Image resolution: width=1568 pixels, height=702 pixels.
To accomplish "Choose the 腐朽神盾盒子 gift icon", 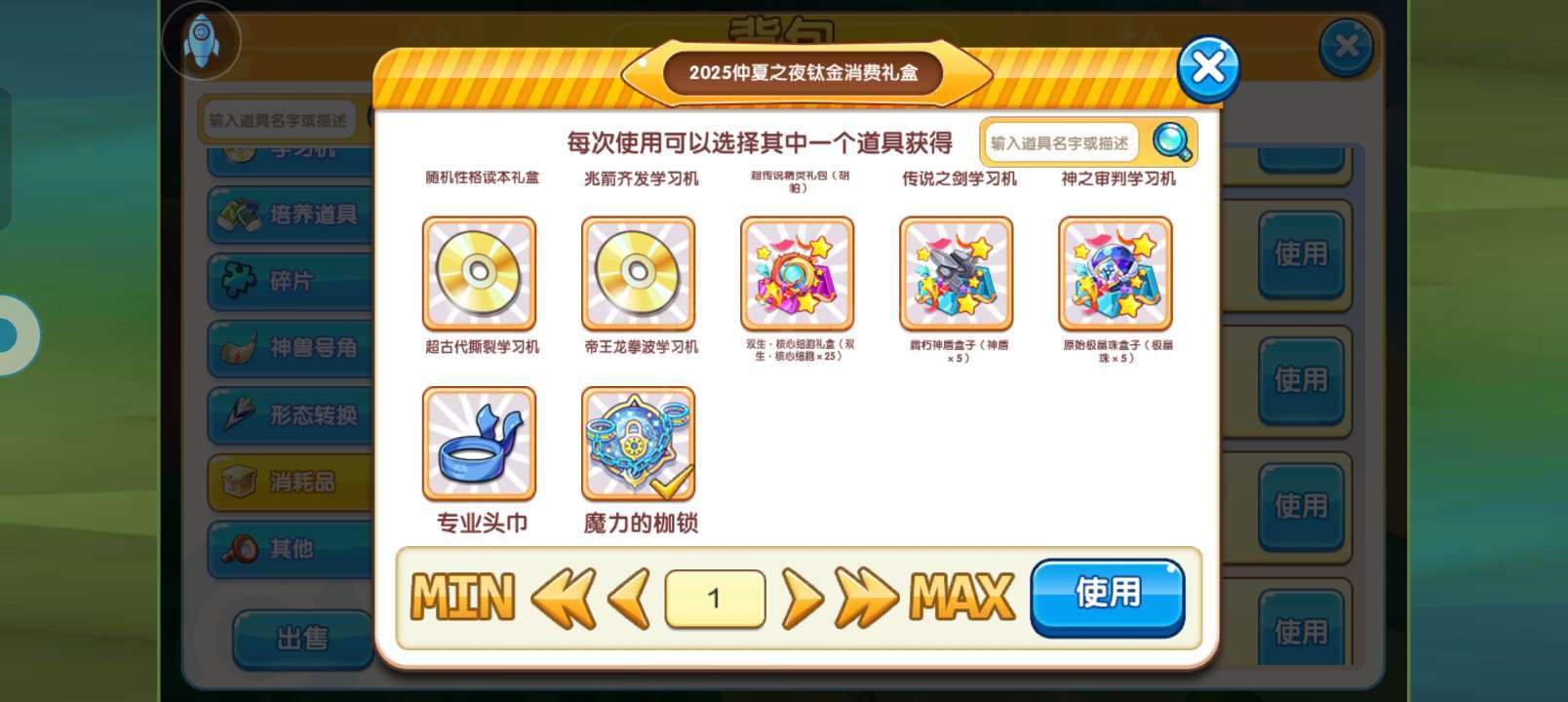I will (x=956, y=274).
